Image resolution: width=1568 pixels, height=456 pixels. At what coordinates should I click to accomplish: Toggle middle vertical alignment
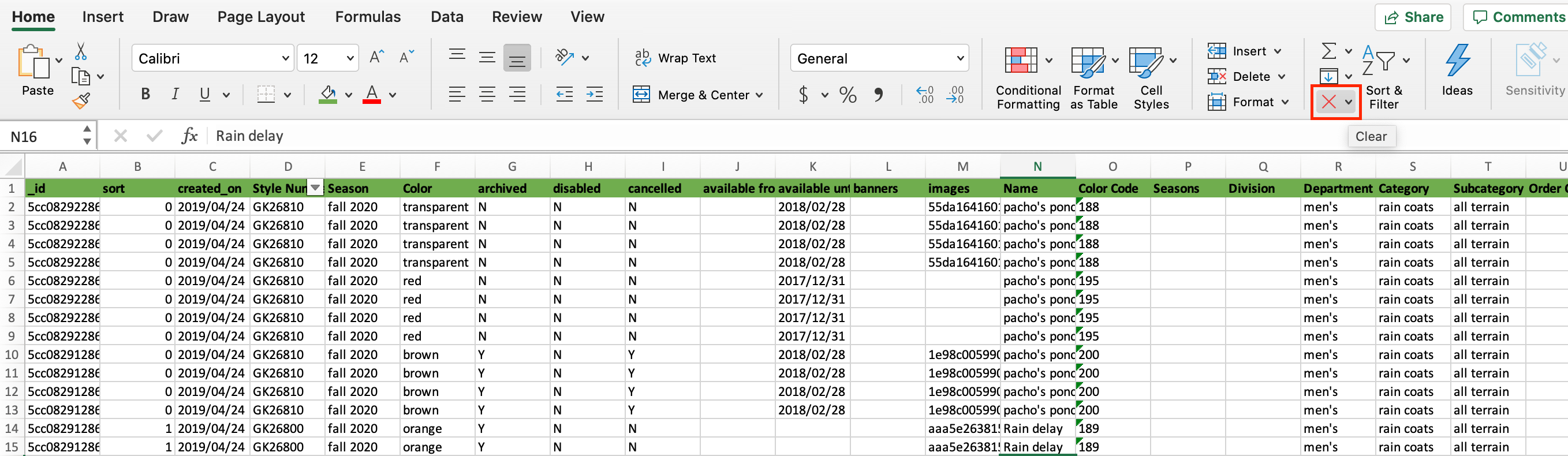click(x=487, y=57)
